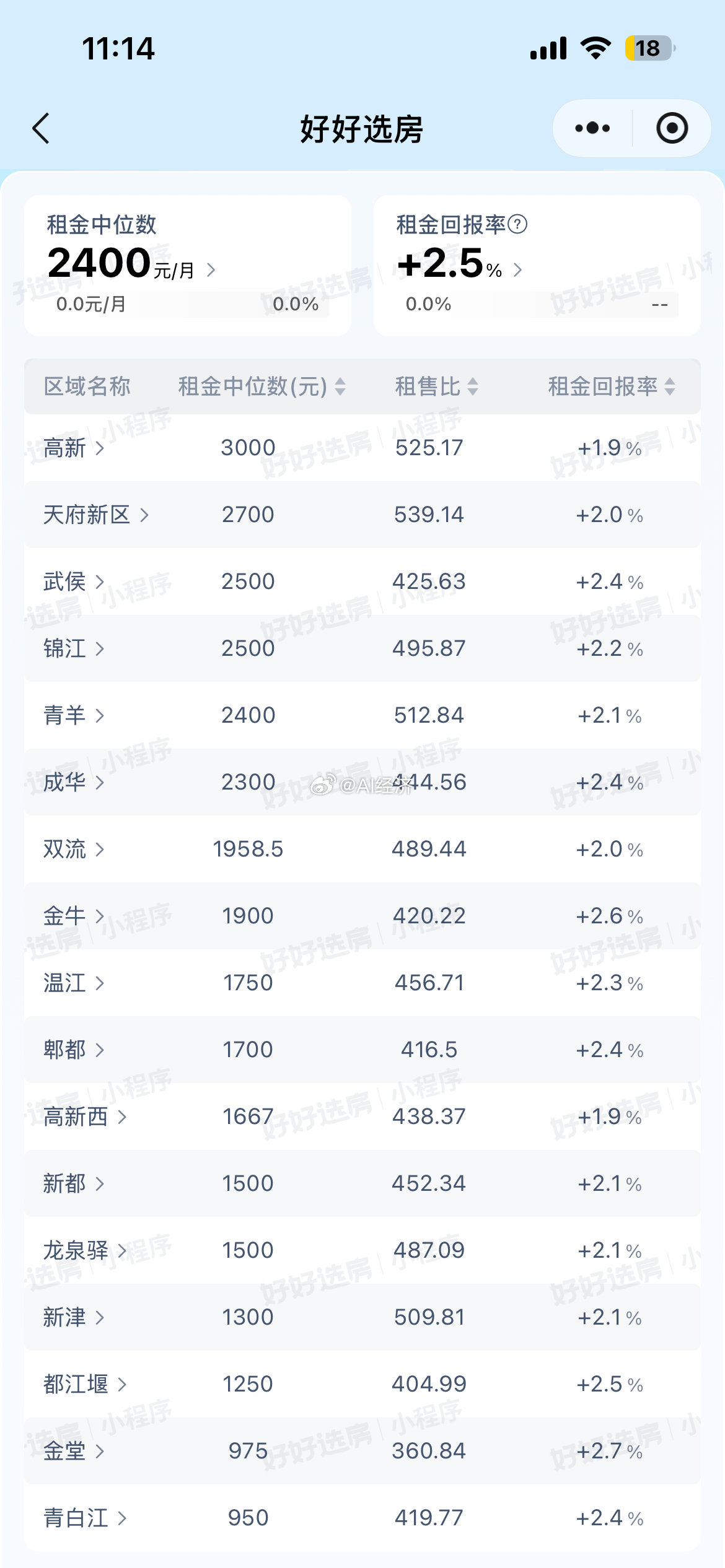
Task: Open the 龙泉驿 district entry
Action: [x=85, y=1250]
